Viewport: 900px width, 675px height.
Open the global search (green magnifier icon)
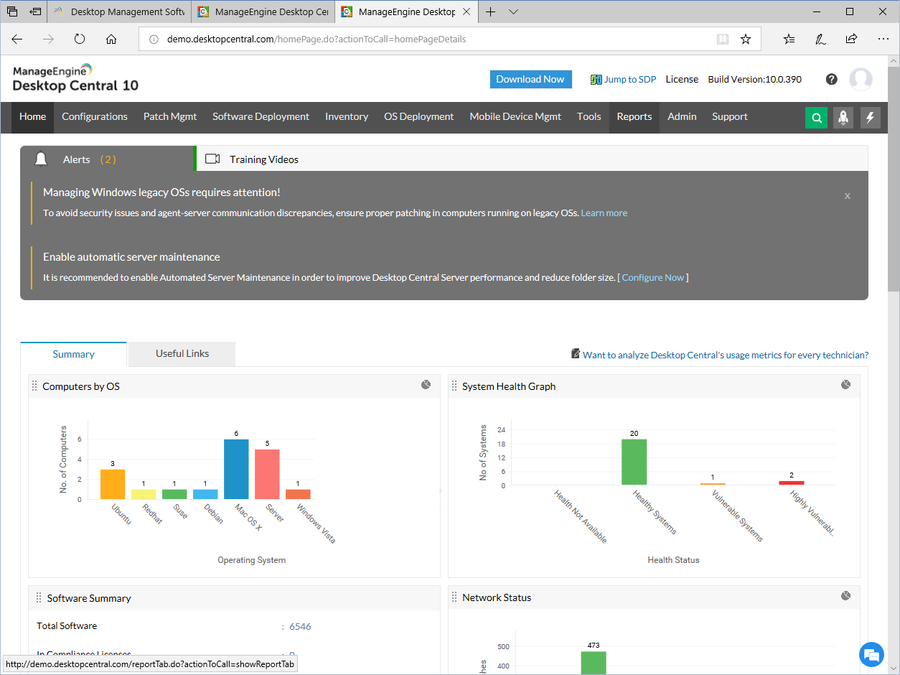click(x=815, y=117)
